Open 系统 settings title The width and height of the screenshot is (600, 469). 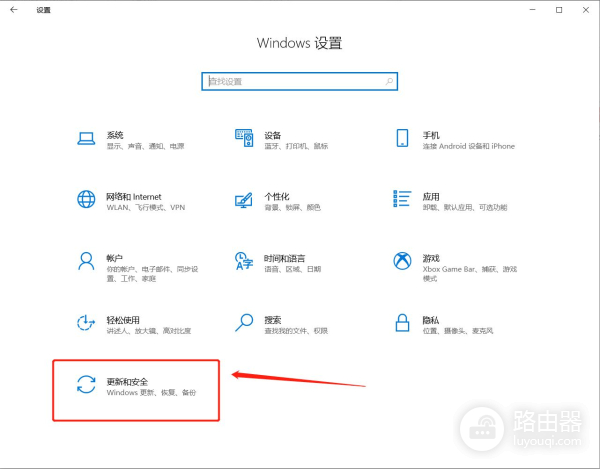(x=115, y=135)
